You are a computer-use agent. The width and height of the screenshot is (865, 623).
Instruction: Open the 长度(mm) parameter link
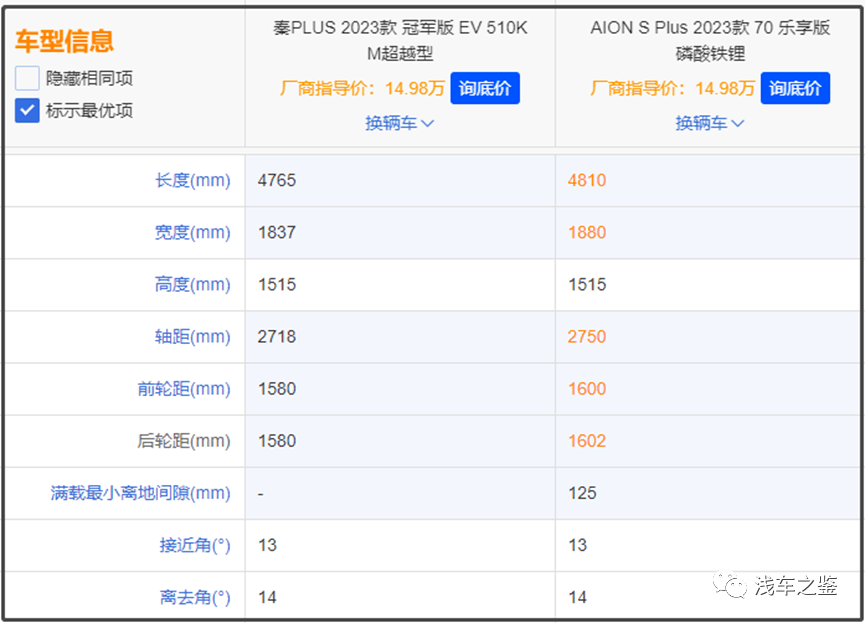tap(193, 180)
